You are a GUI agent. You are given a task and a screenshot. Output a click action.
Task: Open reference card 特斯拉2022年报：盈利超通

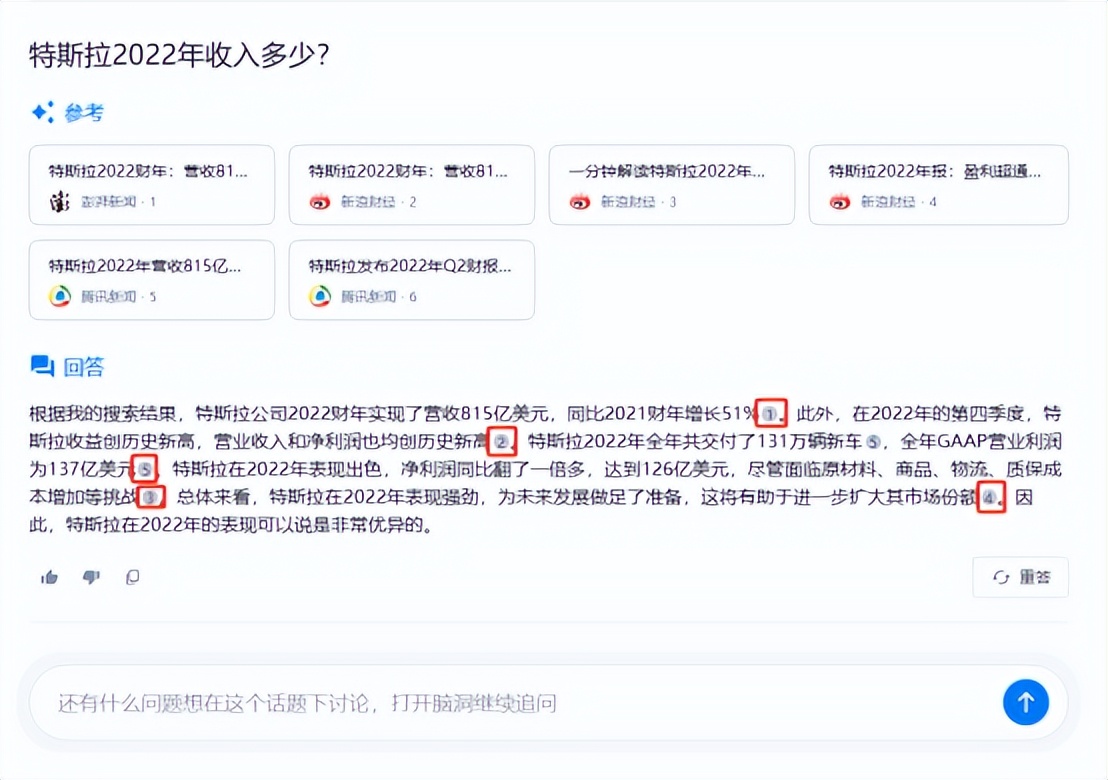click(x=938, y=184)
